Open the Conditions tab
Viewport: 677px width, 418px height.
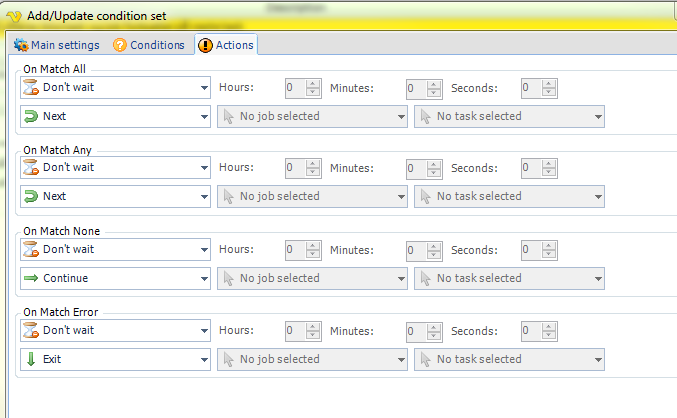pos(149,45)
